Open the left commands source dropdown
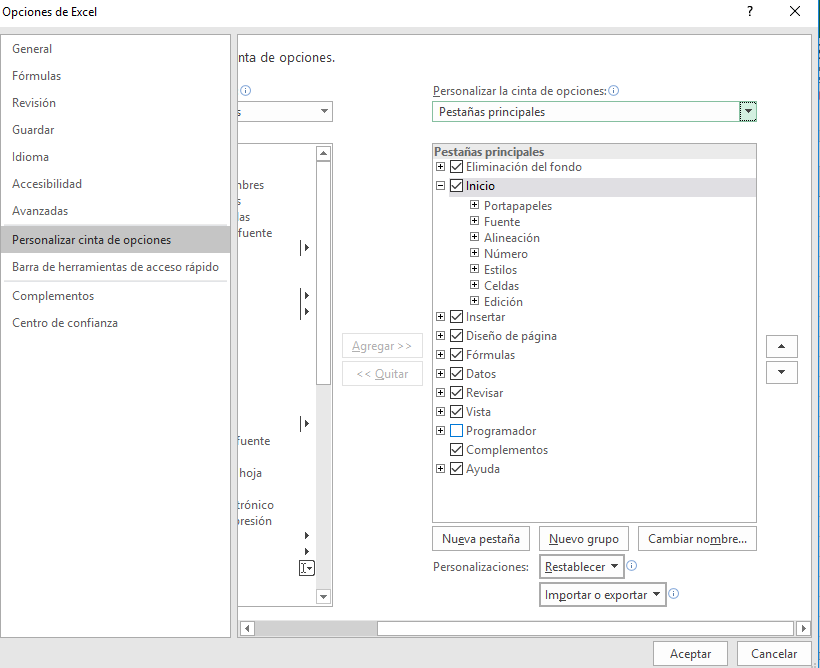 click(324, 111)
